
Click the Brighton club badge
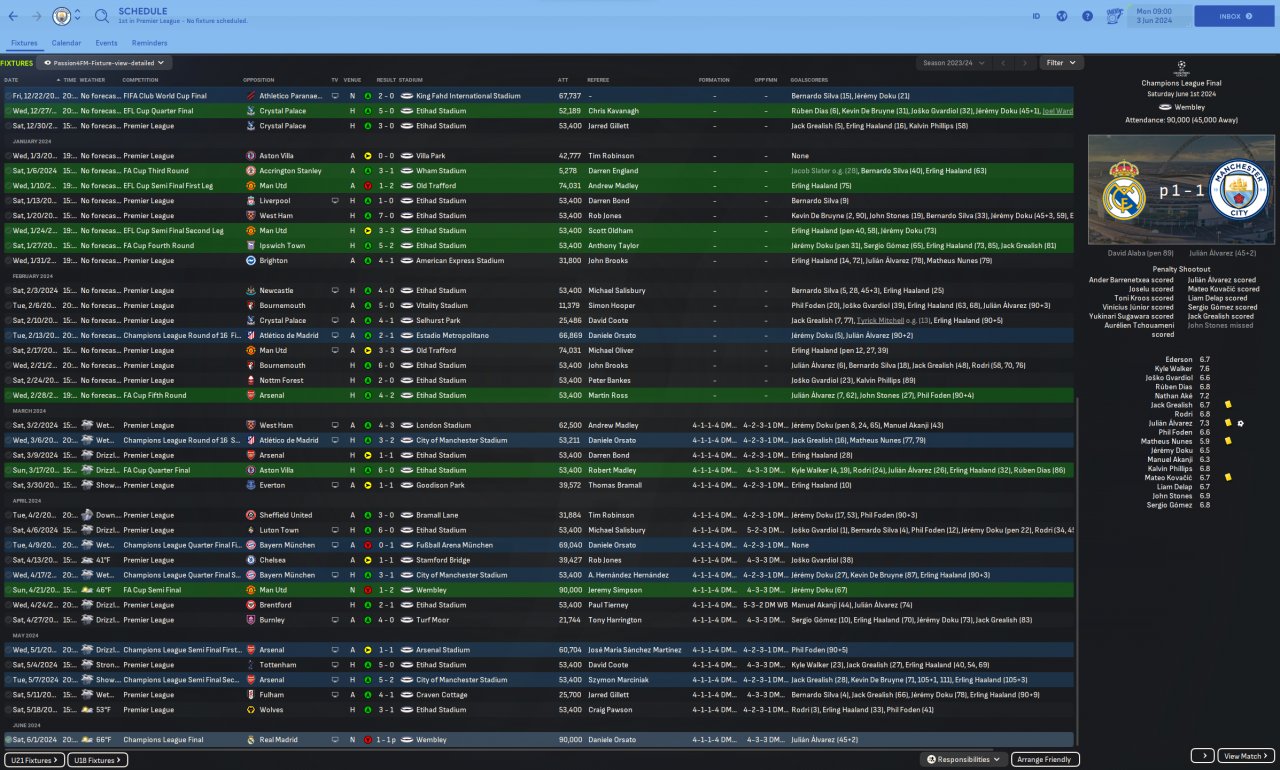pos(250,260)
